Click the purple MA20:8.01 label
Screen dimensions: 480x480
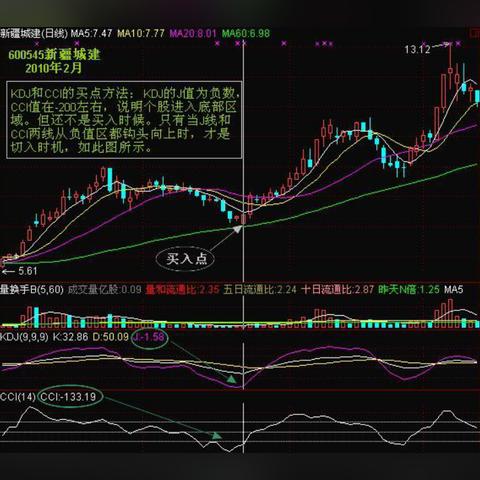pyautogui.click(x=193, y=33)
